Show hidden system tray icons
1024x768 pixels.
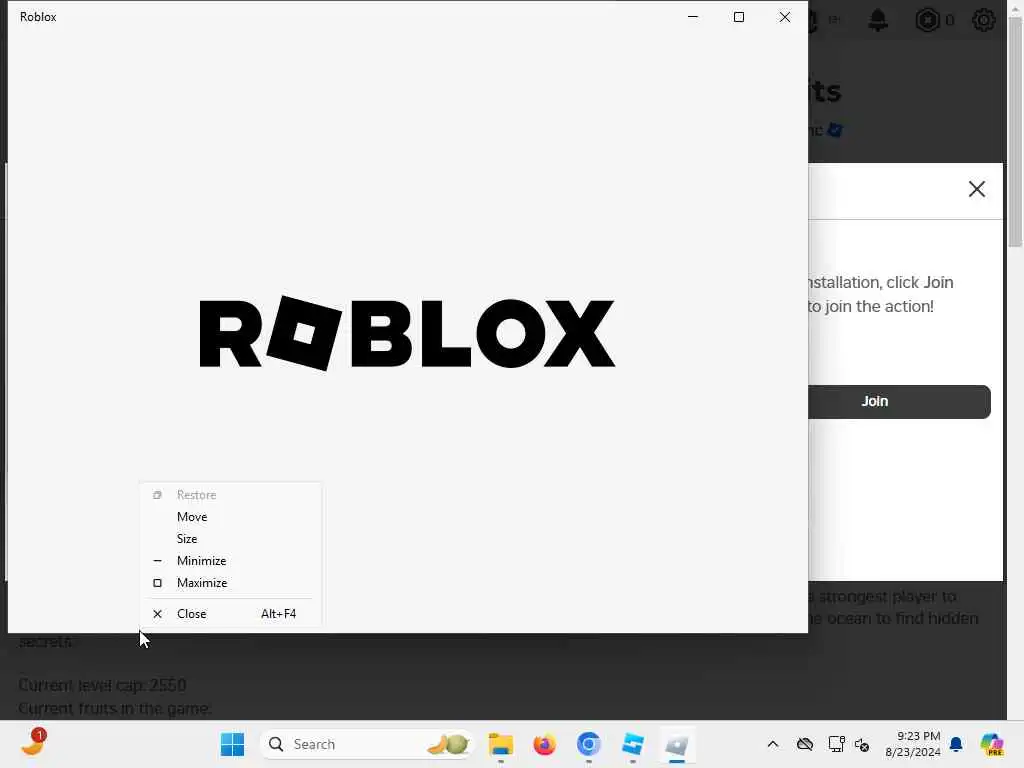point(773,744)
